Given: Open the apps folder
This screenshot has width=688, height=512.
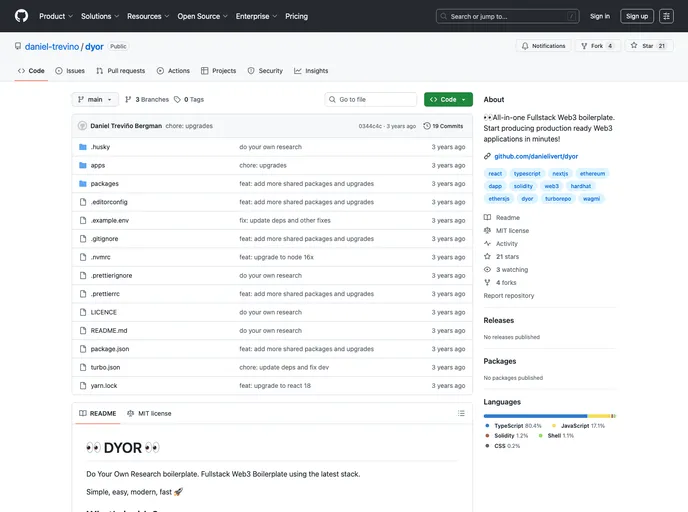Looking at the screenshot, I should [x=98, y=165].
